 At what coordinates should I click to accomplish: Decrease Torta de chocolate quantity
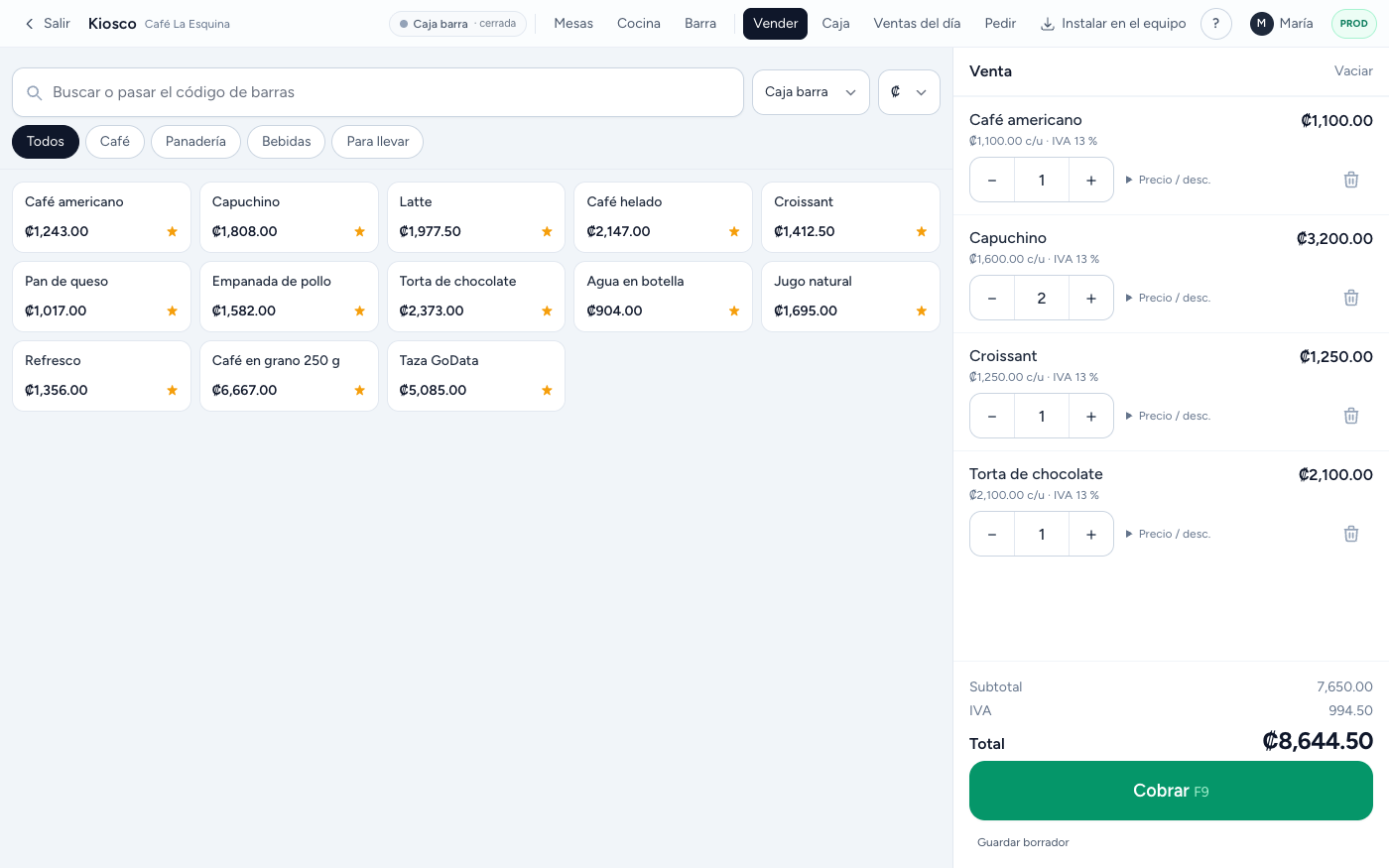pos(992,534)
